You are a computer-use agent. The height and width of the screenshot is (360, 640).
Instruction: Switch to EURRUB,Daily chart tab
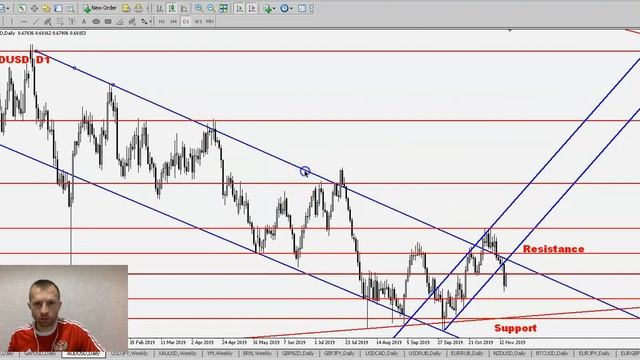tap(468, 353)
